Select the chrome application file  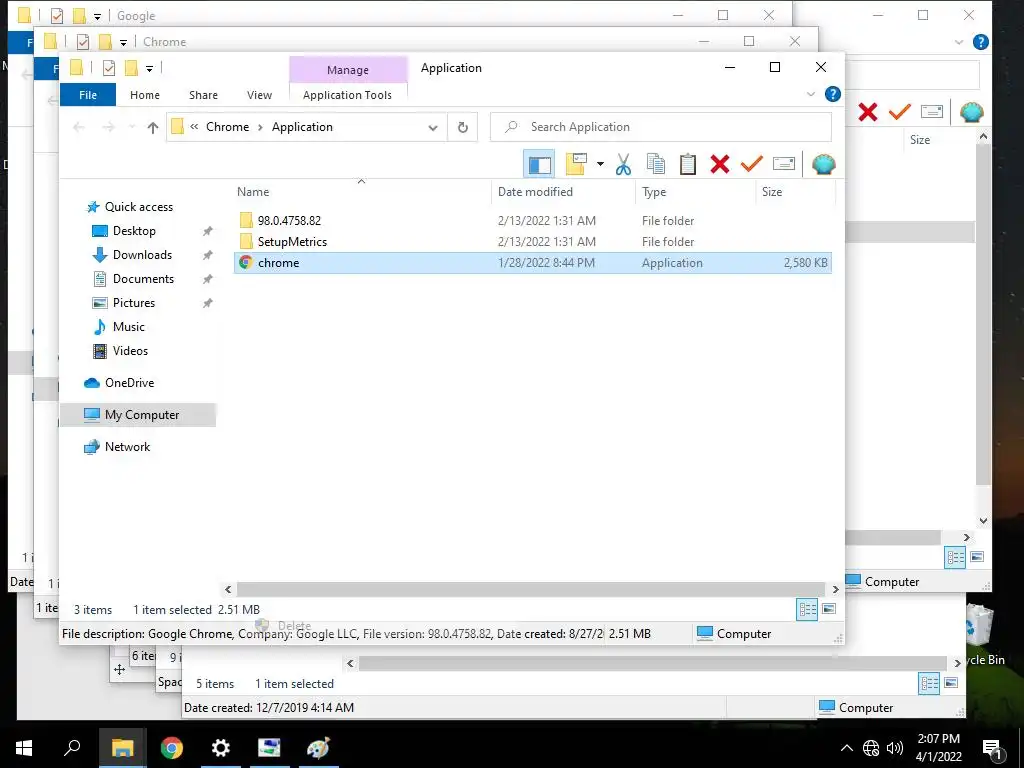(x=533, y=263)
